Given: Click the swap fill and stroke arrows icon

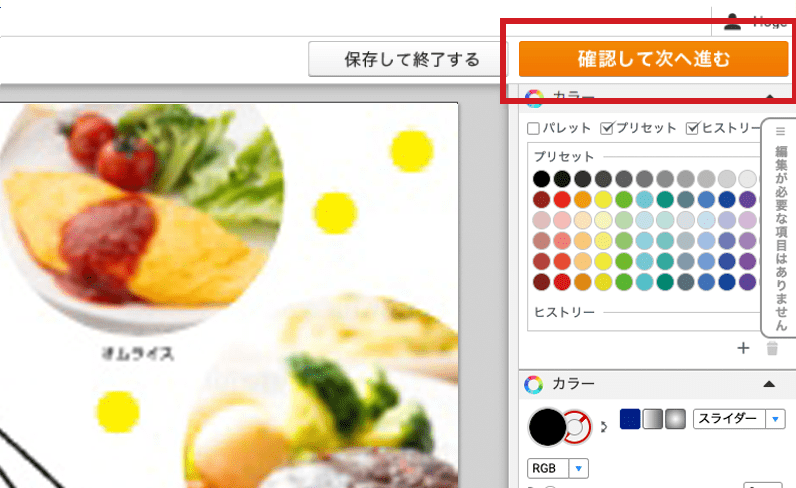Looking at the screenshot, I should 604,427.
